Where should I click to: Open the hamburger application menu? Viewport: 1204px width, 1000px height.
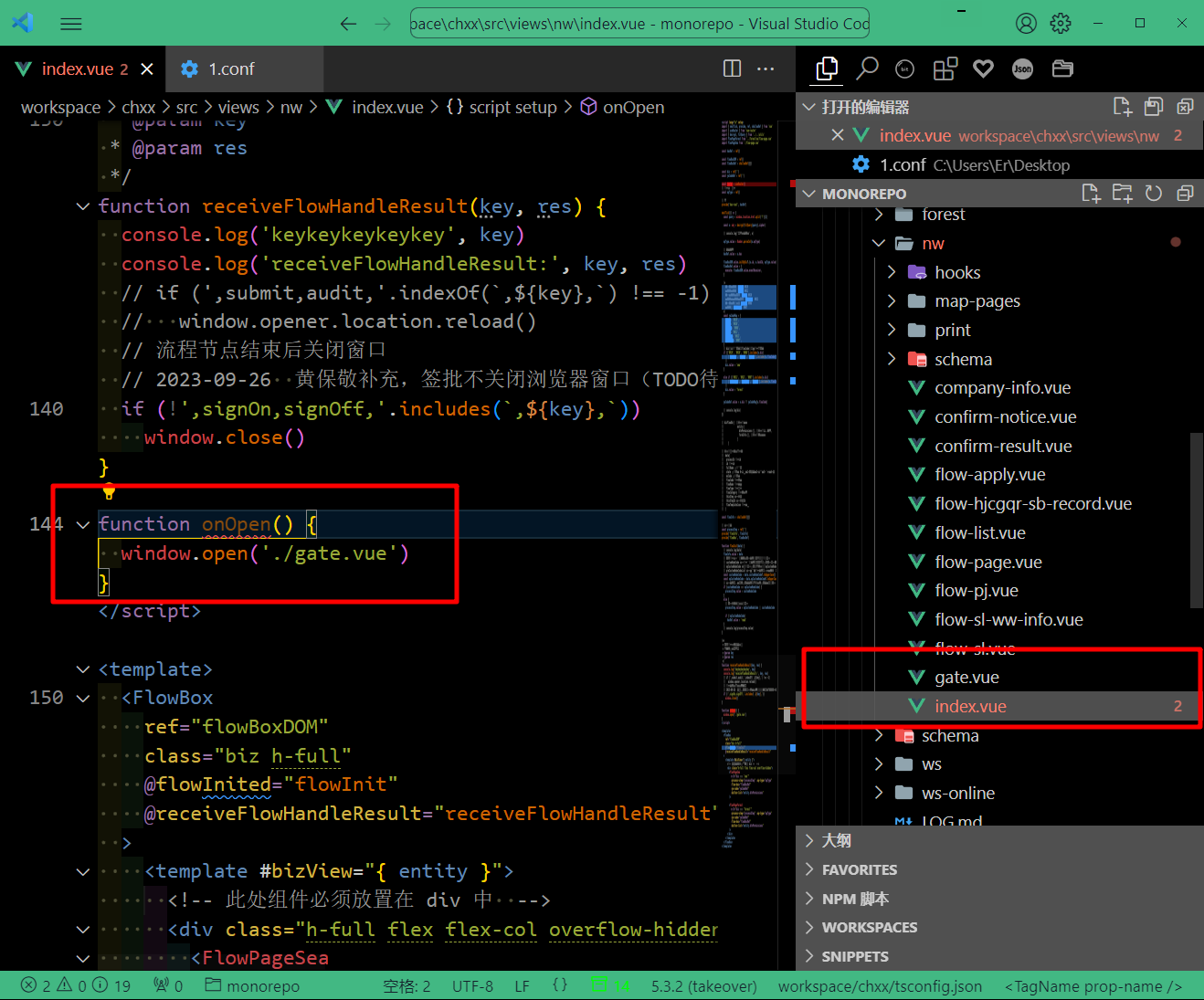click(x=71, y=24)
